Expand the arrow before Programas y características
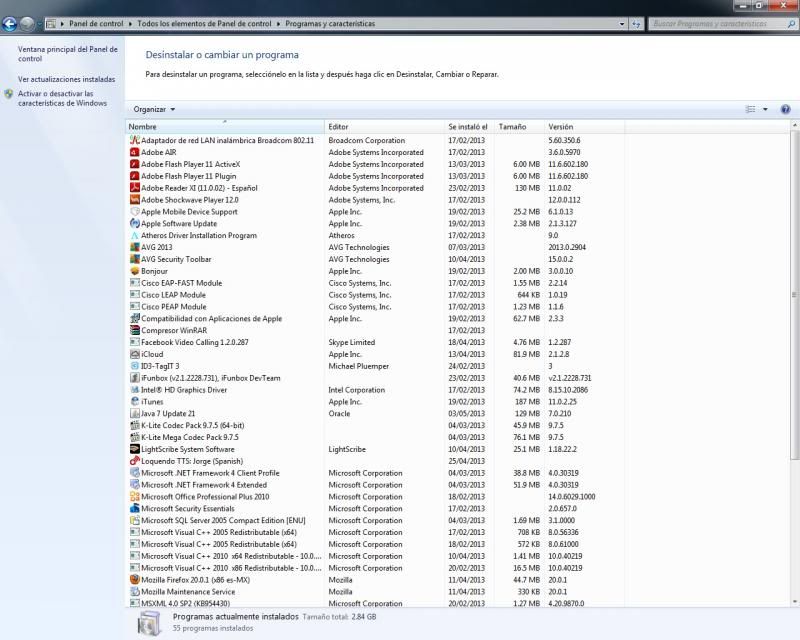800x640 pixels. 279,23
